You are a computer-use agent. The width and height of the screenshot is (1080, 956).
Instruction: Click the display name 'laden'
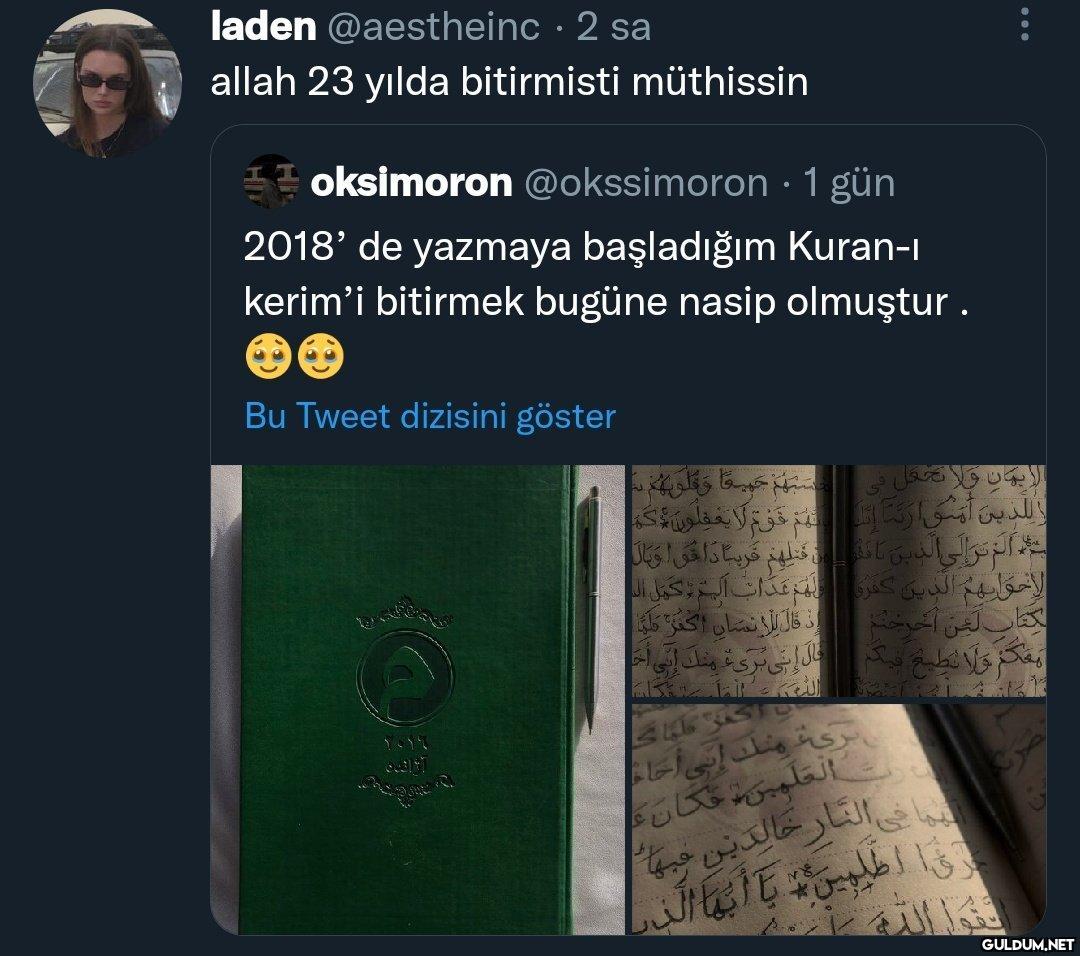pyautogui.click(x=263, y=27)
